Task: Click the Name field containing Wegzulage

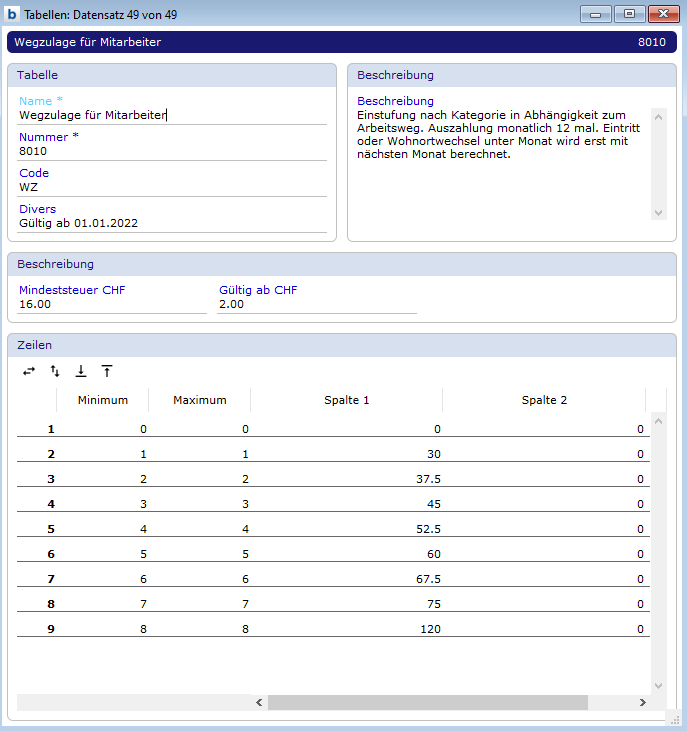Action: coord(171,115)
